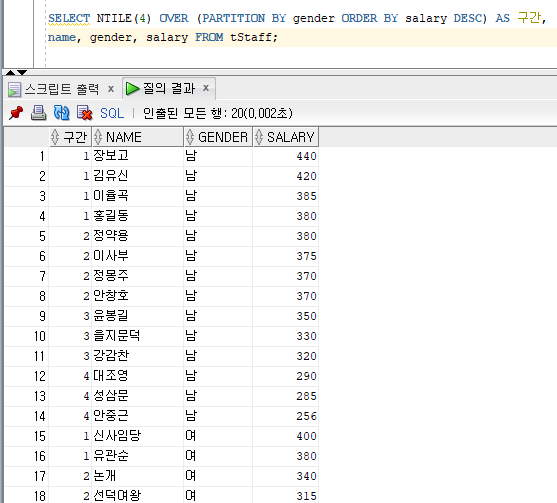This screenshot has height=503, width=557.
Task: Click the delete rows icon with red X
Action: [85, 113]
